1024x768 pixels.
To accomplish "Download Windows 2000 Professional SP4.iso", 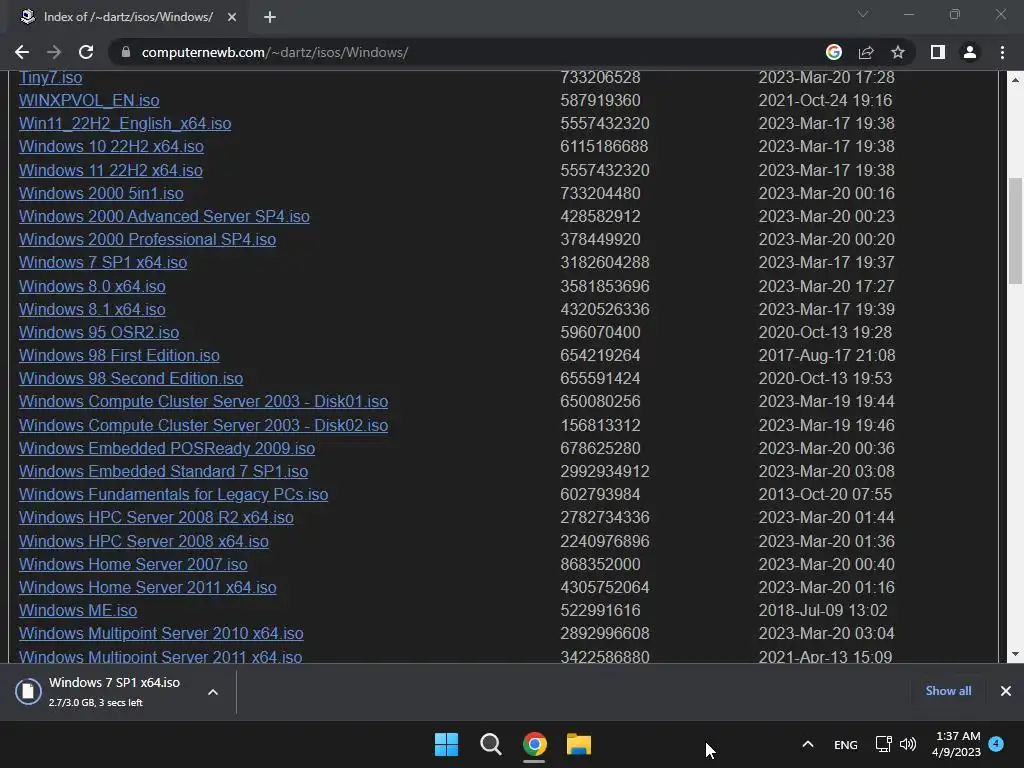I will pyautogui.click(x=148, y=239).
